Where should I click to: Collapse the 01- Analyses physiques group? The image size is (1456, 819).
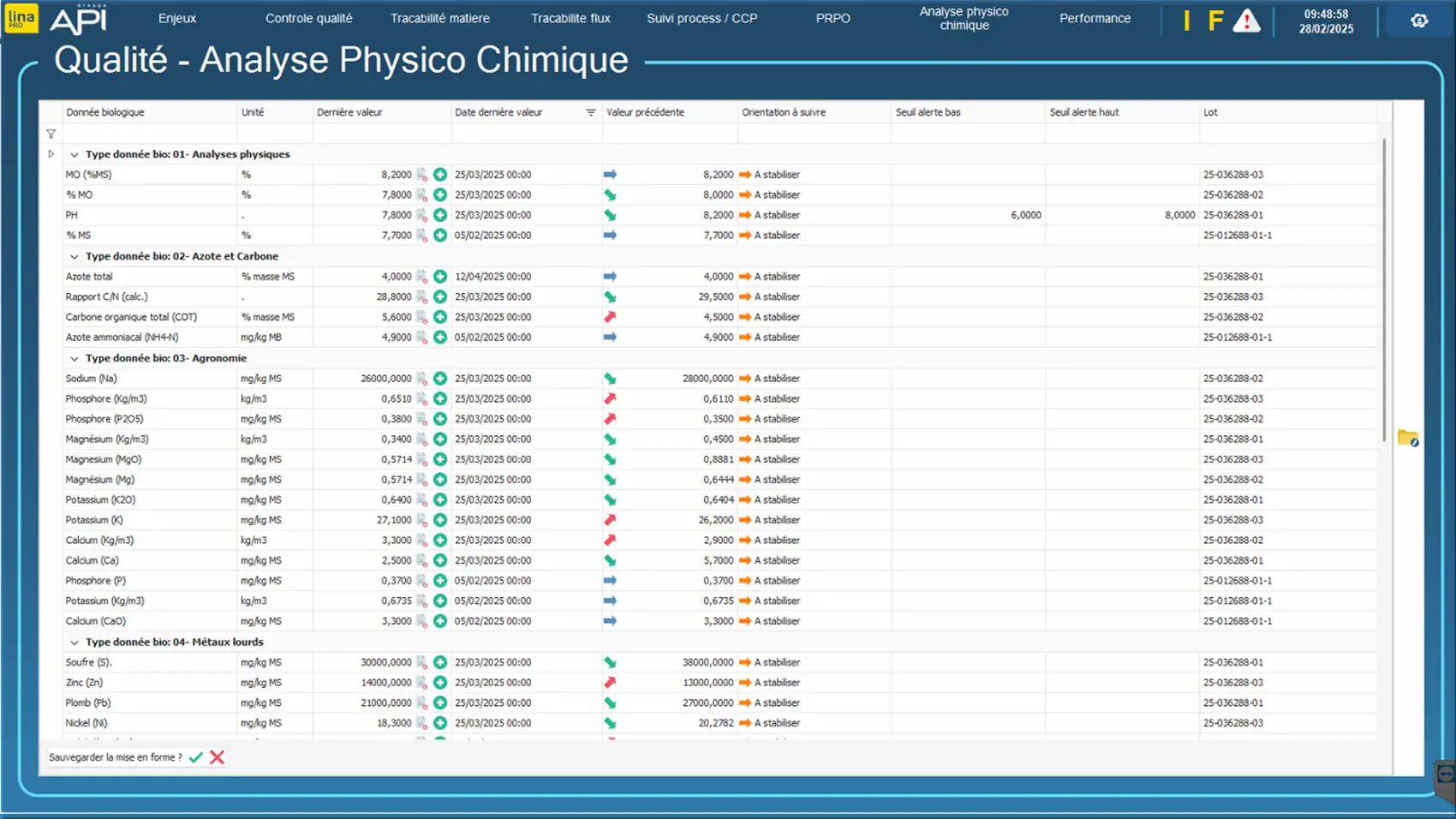pos(75,155)
